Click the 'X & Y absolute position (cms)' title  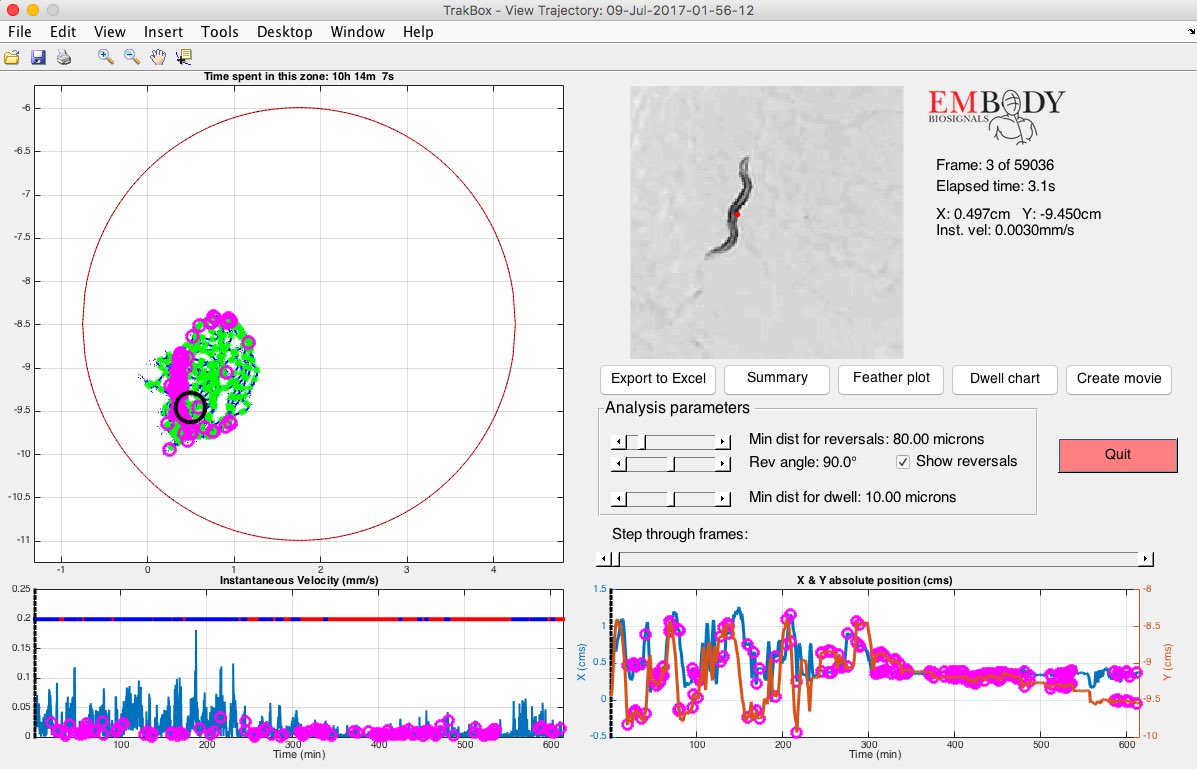point(874,580)
